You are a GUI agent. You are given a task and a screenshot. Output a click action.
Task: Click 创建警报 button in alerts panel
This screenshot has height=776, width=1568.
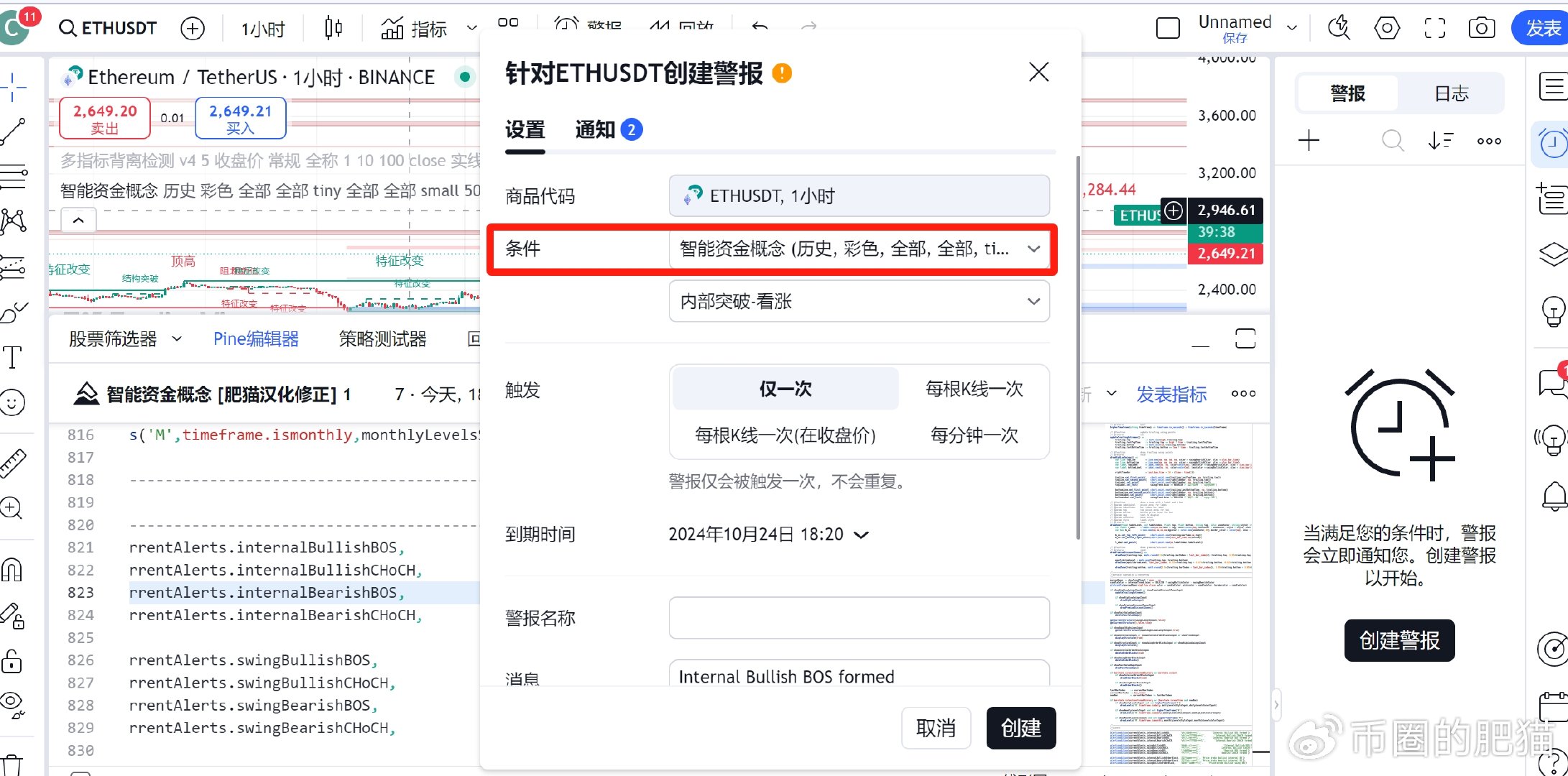coord(1399,640)
